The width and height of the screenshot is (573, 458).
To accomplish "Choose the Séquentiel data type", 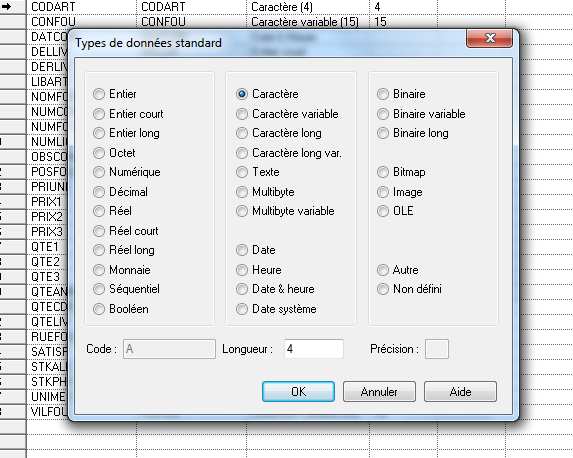I will [x=99, y=289].
